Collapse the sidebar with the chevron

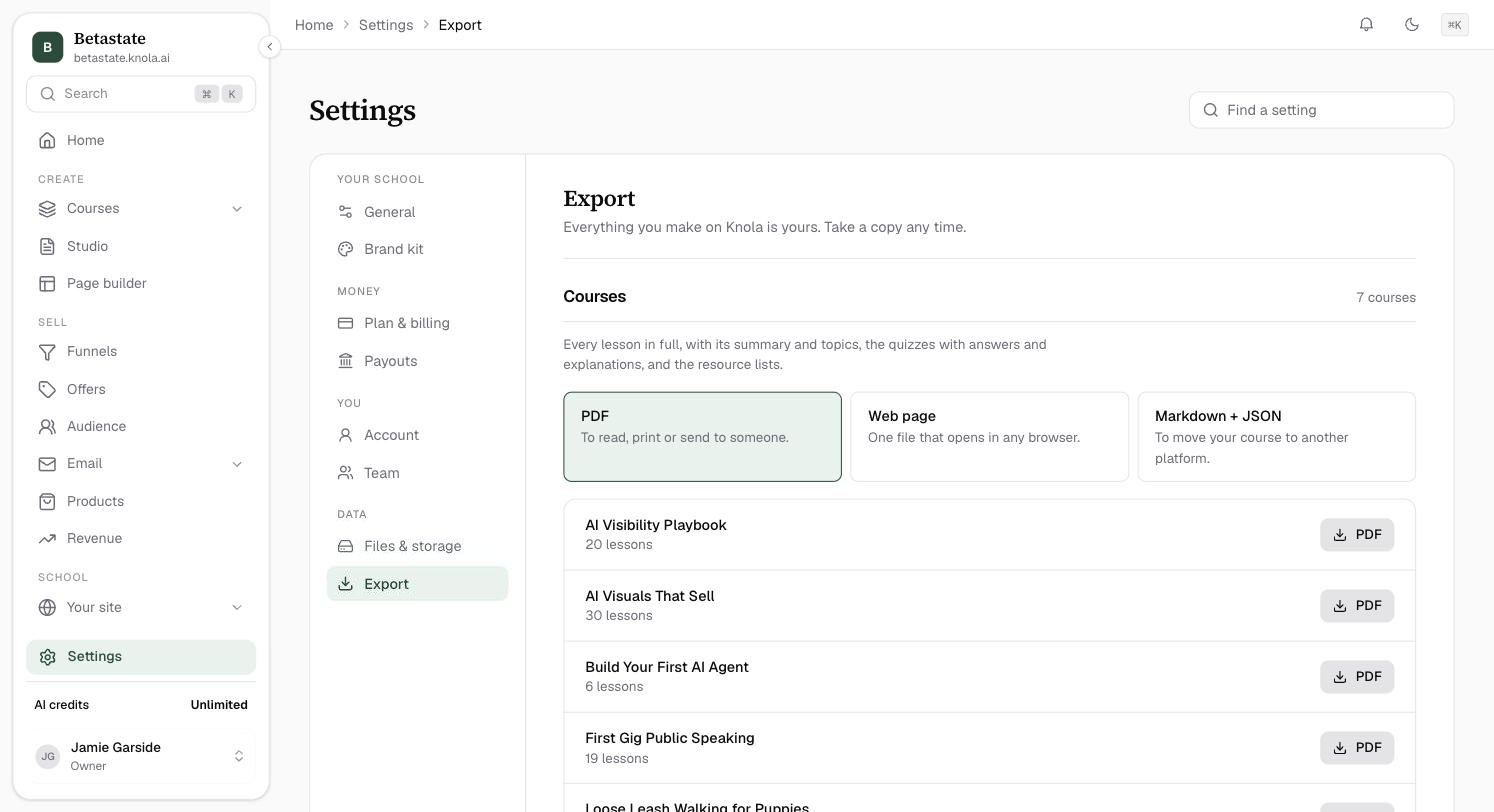click(x=269, y=46)
